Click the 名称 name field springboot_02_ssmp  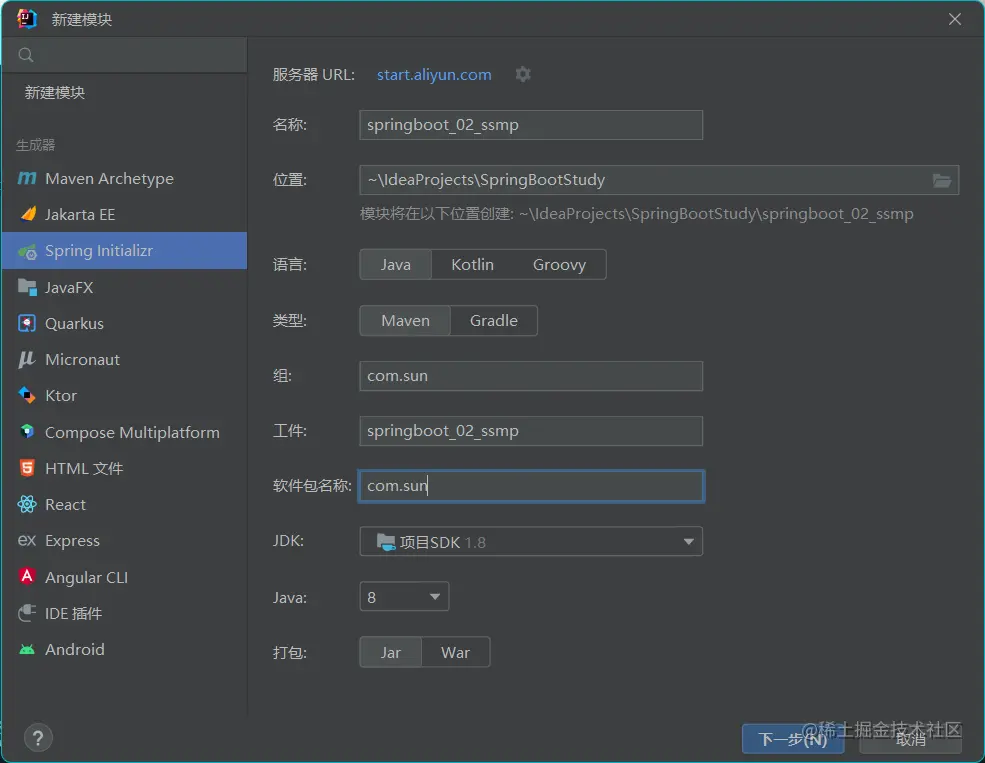pos(531,125)
